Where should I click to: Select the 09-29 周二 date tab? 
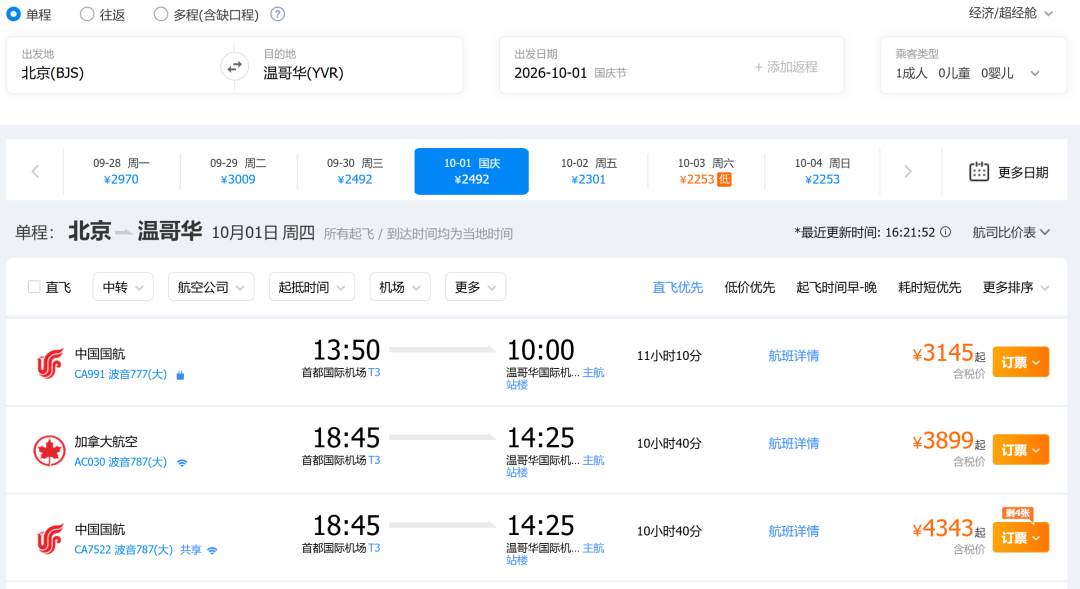click(x=238, y=172)
